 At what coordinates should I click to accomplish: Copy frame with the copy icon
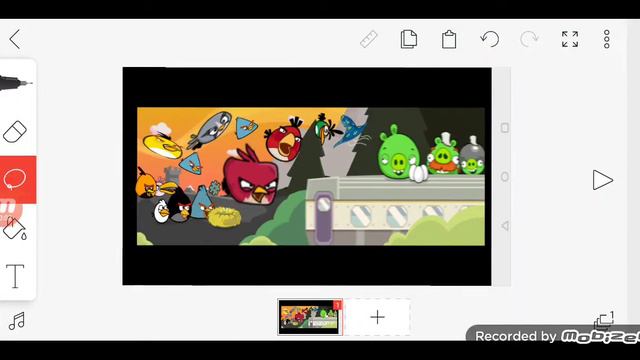click(x=409, y=39)
